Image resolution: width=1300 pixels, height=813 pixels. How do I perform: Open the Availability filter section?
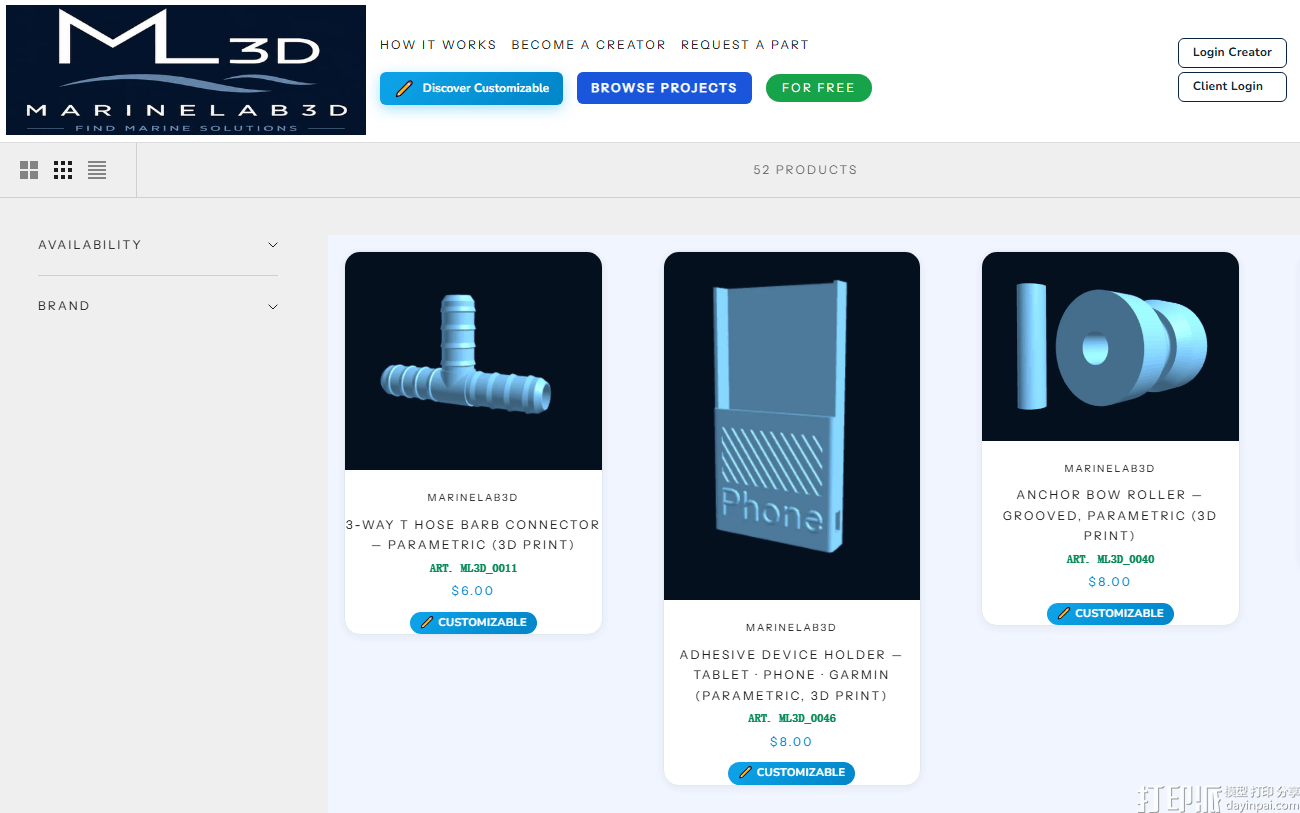coord(158,245)
